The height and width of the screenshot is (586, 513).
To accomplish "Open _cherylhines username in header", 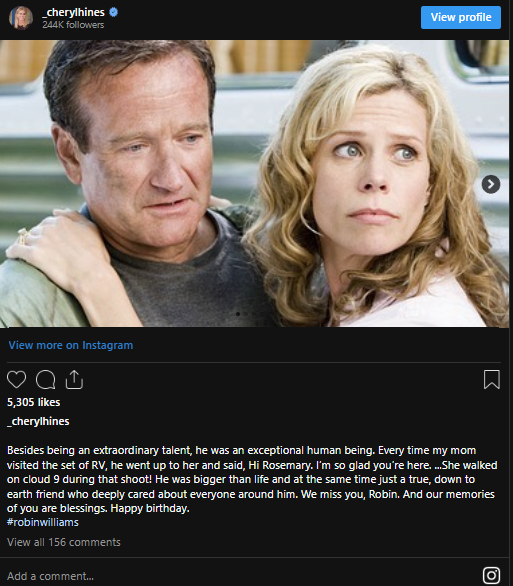I will tap(73, 12).
